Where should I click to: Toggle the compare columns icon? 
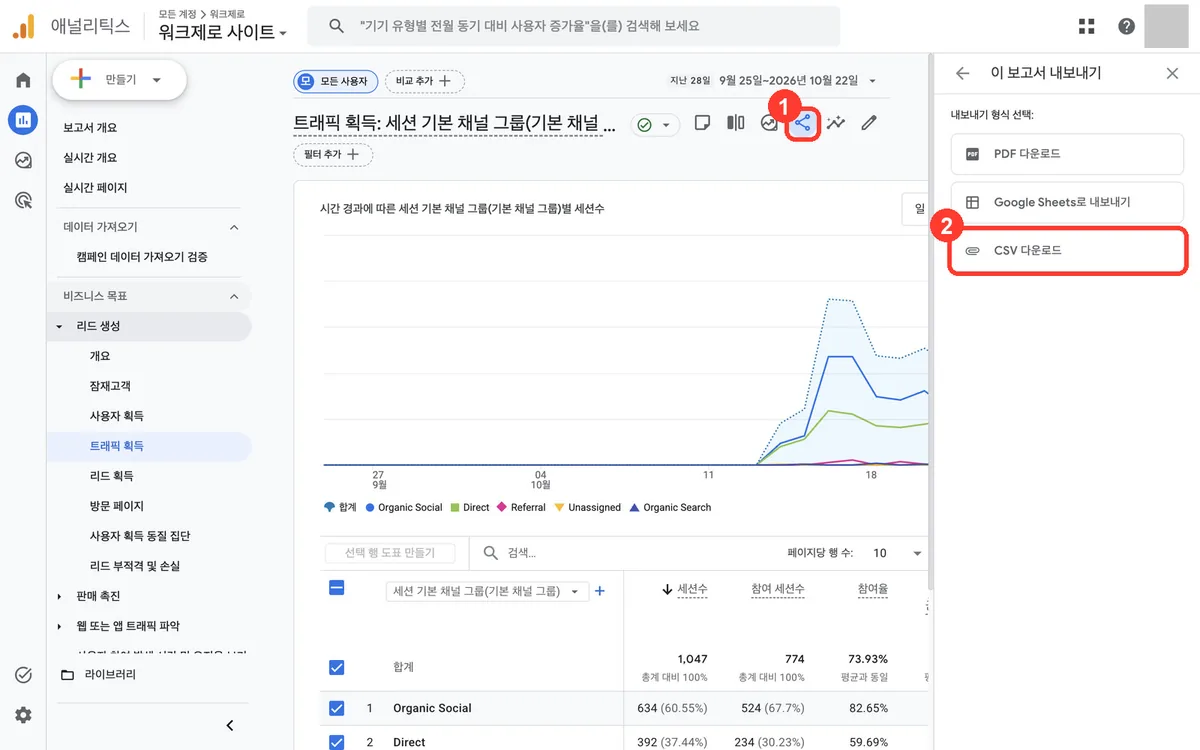pyautogui.click(x=736, y=123)
